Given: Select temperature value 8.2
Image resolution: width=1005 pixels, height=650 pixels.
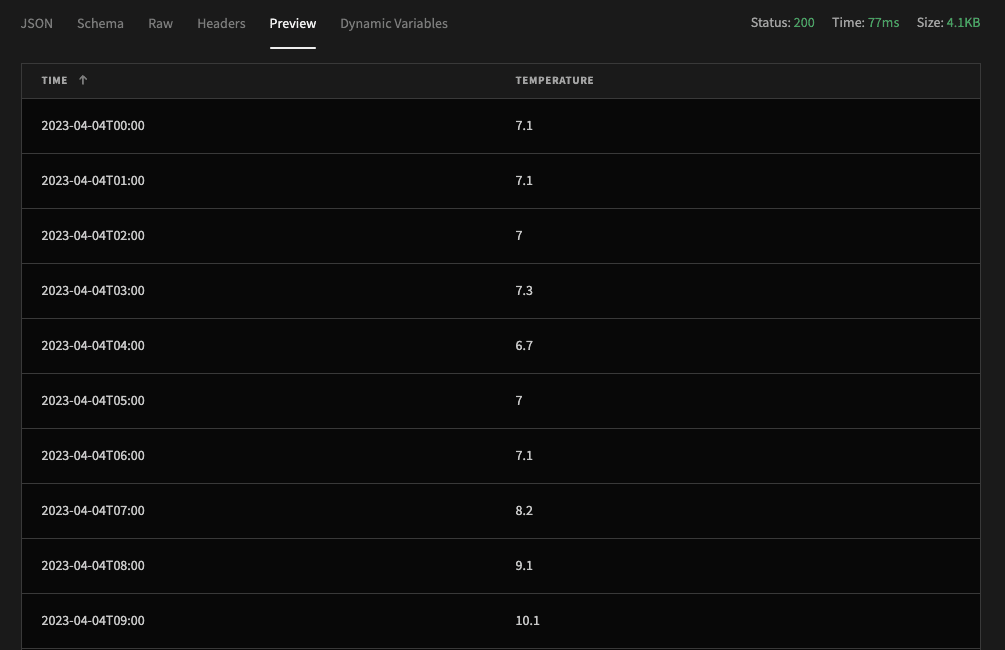Looking at the screenshot, I should pyautogui.click(x=524, y=510).
